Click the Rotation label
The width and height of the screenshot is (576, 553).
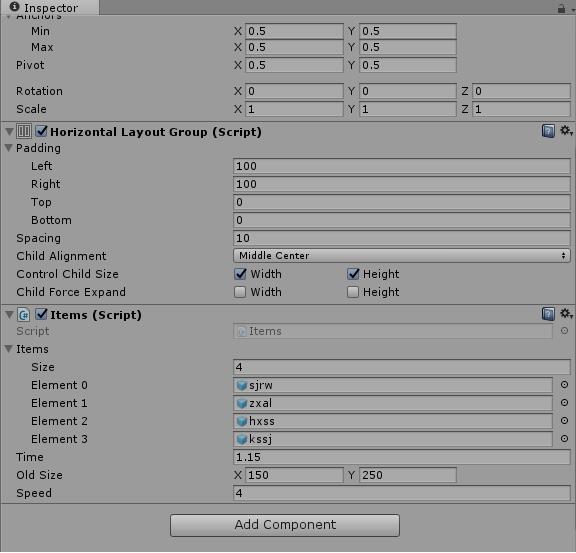click(x=39, y=91)
